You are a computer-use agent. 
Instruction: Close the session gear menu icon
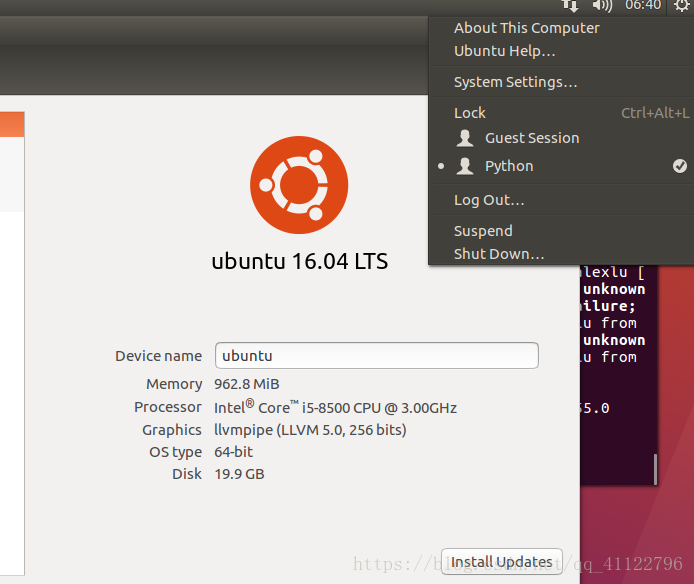point(682,6)
